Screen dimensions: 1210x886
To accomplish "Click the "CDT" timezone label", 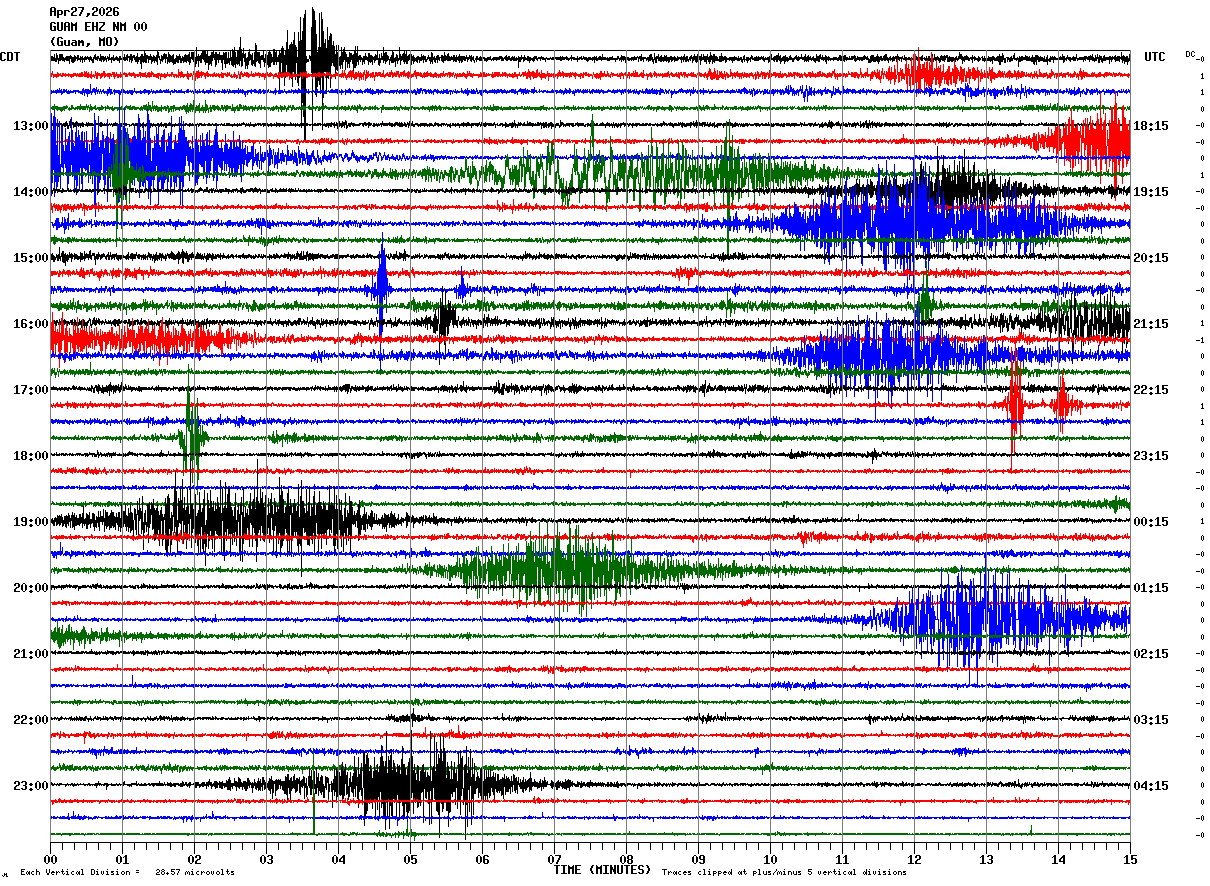I will coord(10,57).
